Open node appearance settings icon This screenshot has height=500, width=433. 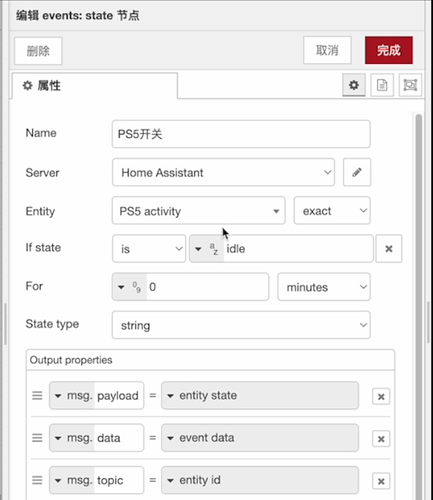[410, 85]
